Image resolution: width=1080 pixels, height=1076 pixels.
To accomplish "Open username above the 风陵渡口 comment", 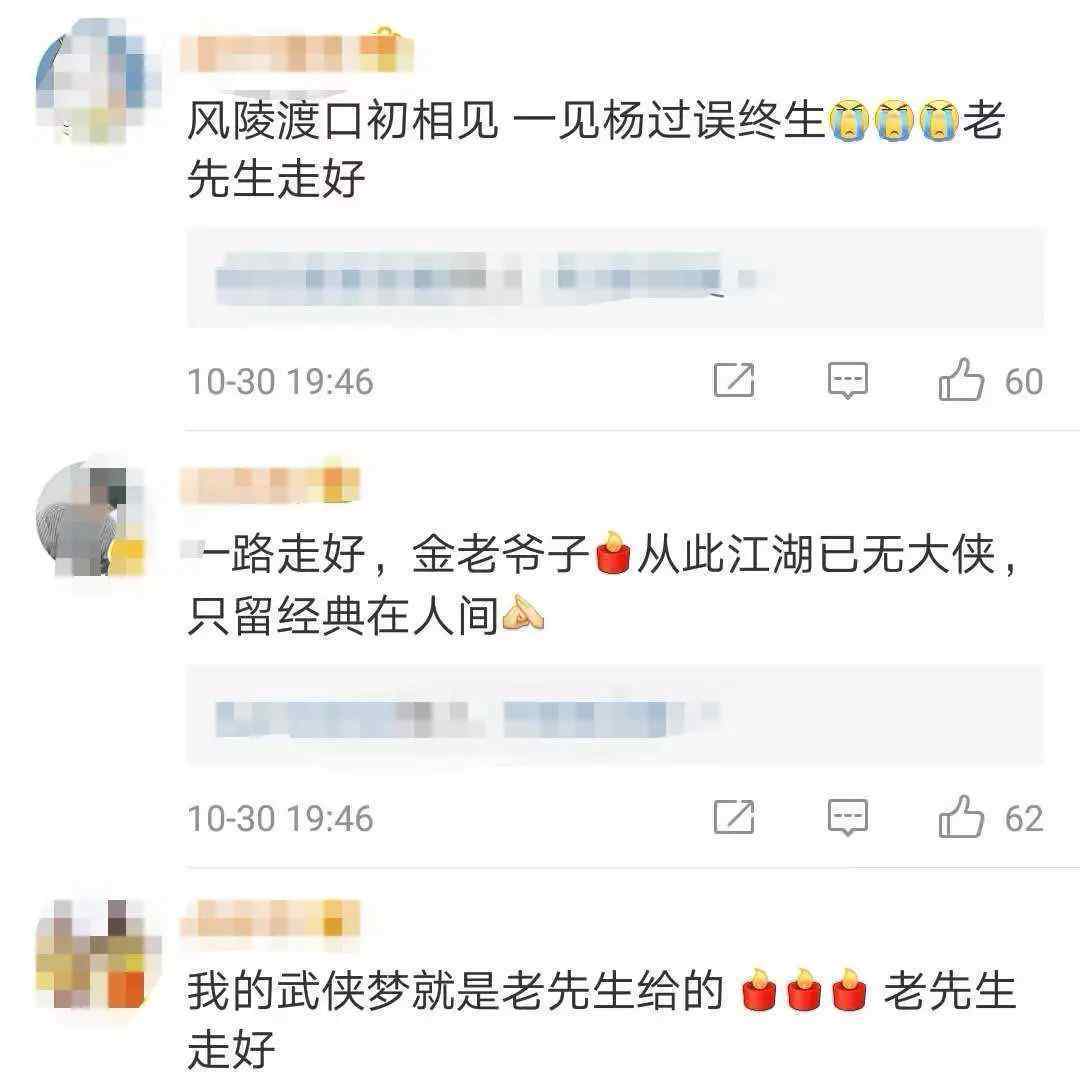I will pos(263,54).
